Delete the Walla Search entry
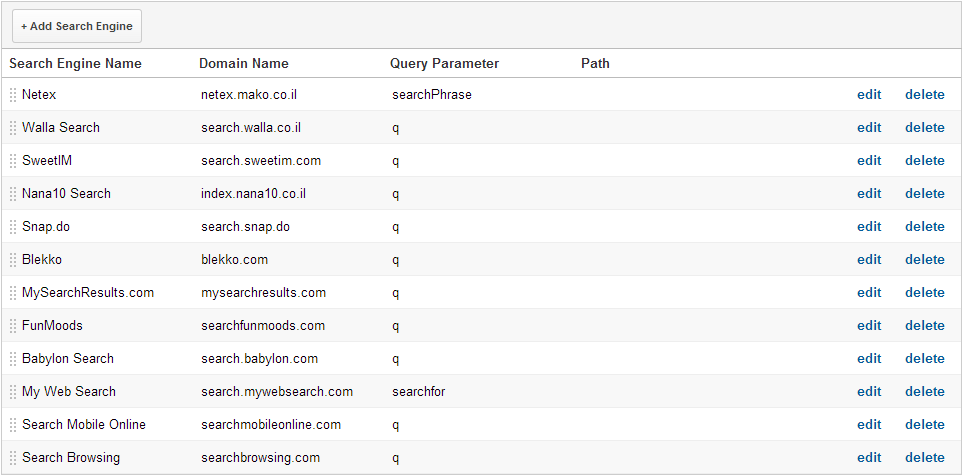963x476 pixels. point(924,128)
